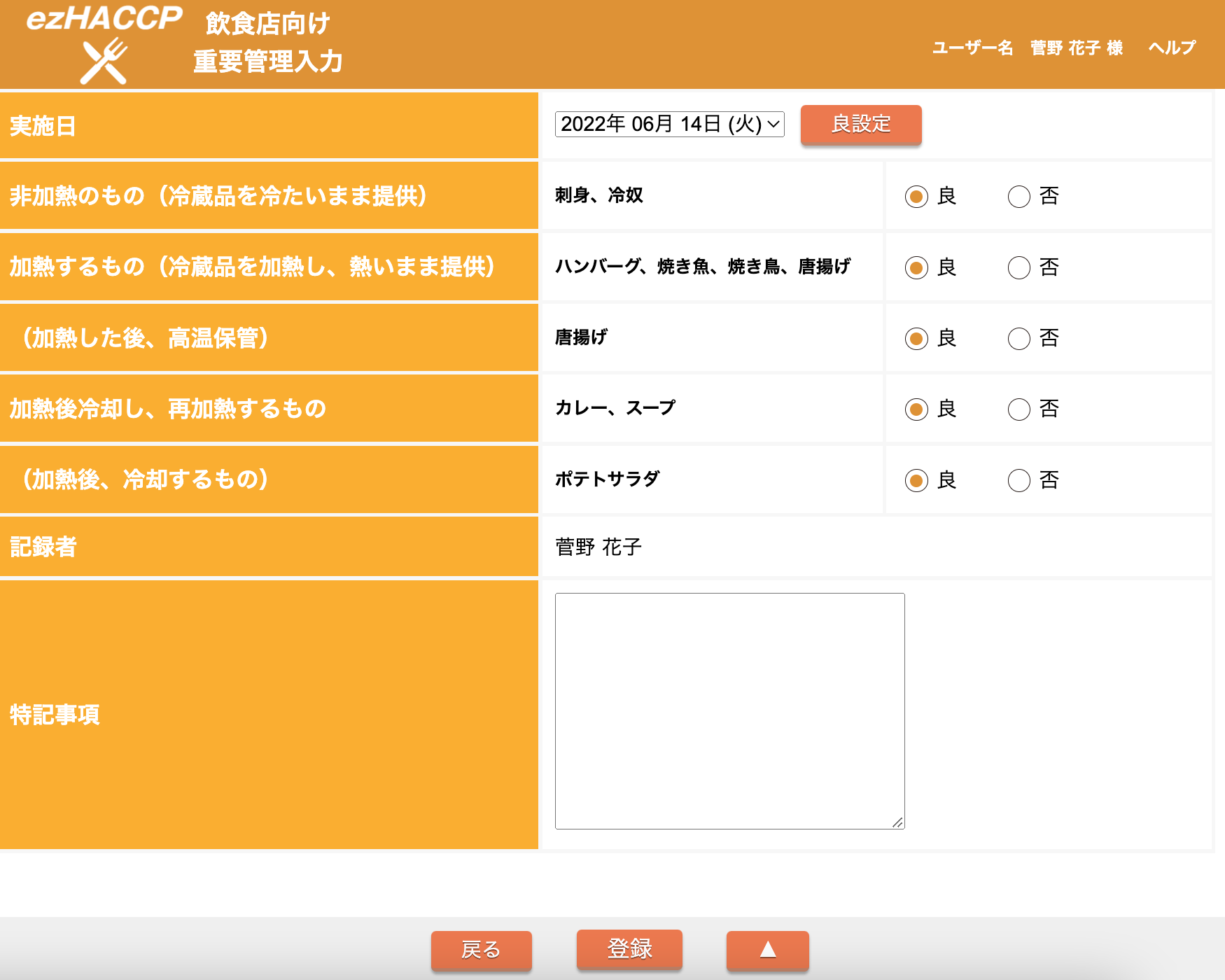Click the 特記事項 notes text area
The width and height of the screenshot is (1225, 980).
pyautogui.click(x=729, y=710)
